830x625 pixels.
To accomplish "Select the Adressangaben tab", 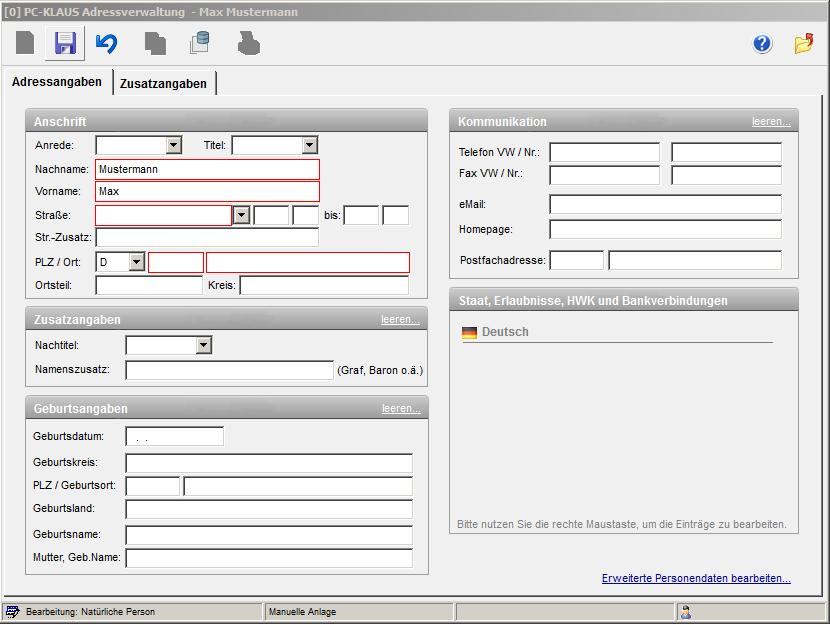I will point(57,83).
